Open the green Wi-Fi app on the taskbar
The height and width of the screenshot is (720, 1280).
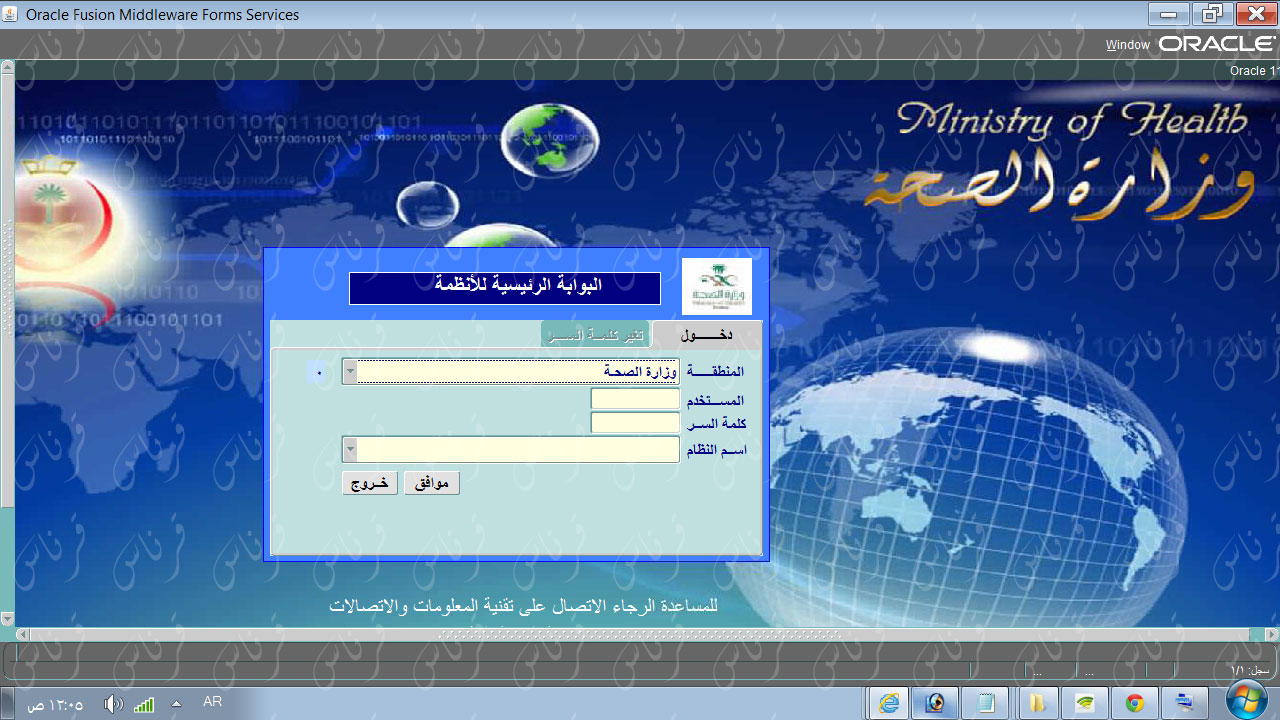pos(1085,703)
